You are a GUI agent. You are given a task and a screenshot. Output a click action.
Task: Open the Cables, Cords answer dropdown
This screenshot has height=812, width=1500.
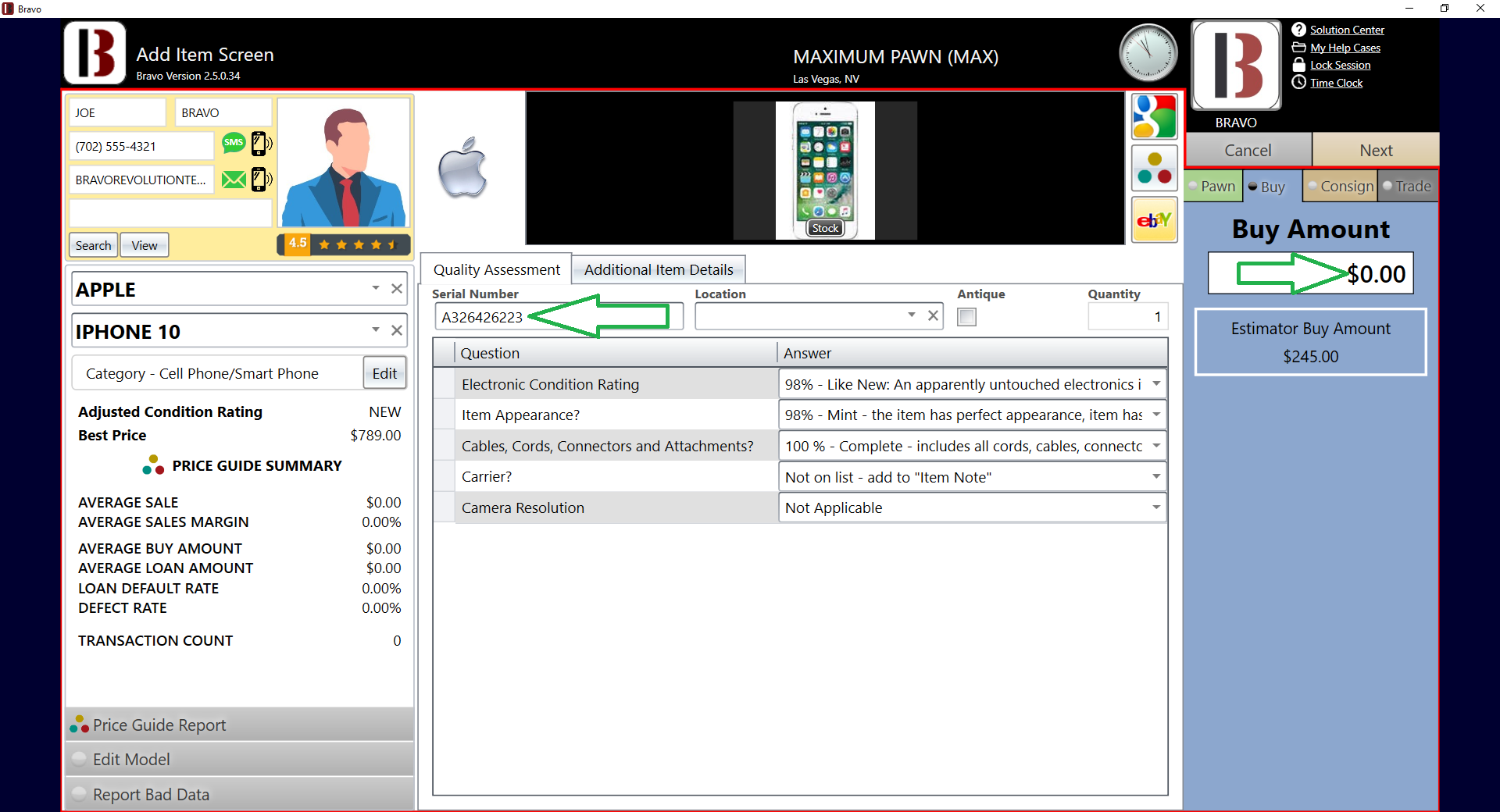1156,445
